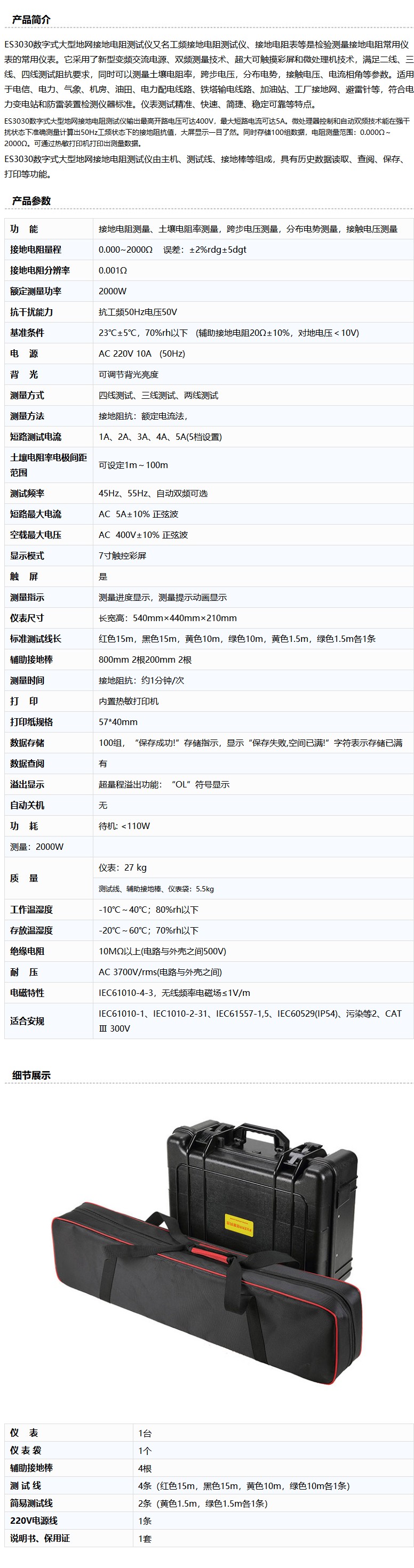Click the paper size value 57*40mm
Image resolution: width=414 pixels, height=1568 pixels.
click(118, 721)
